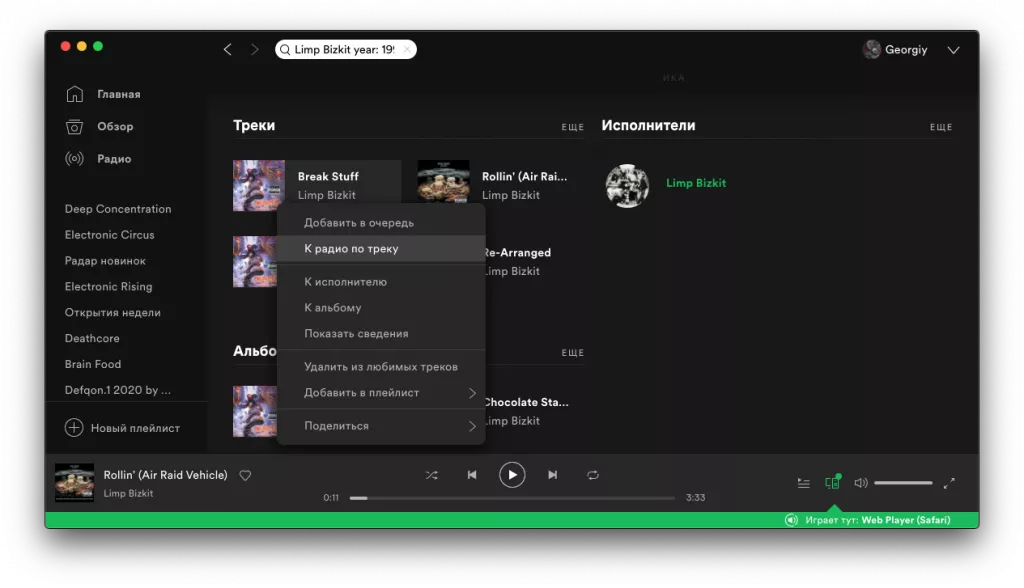1024x588 pixels.
Task: Open the Радио section from the sidebar
Action: point(75,158)
